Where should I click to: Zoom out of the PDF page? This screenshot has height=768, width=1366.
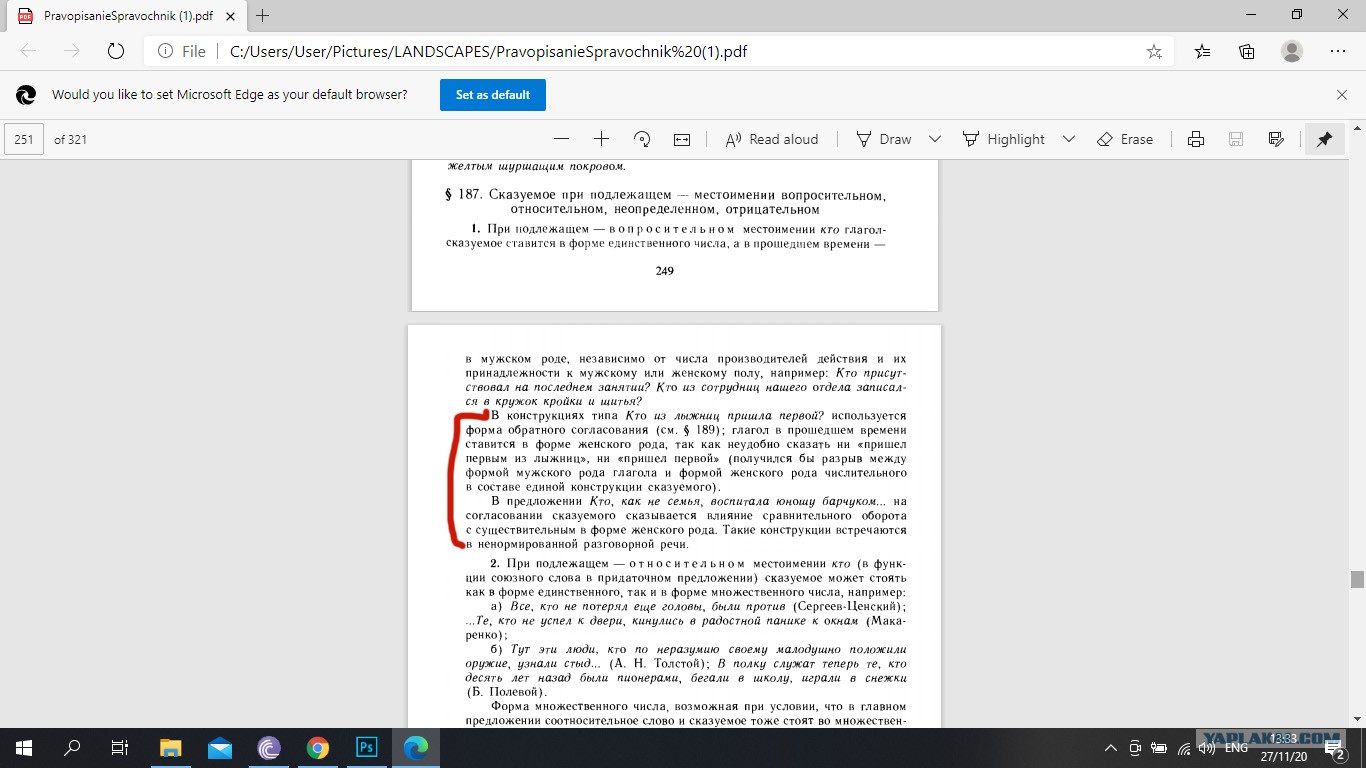(x=561, y=139)
